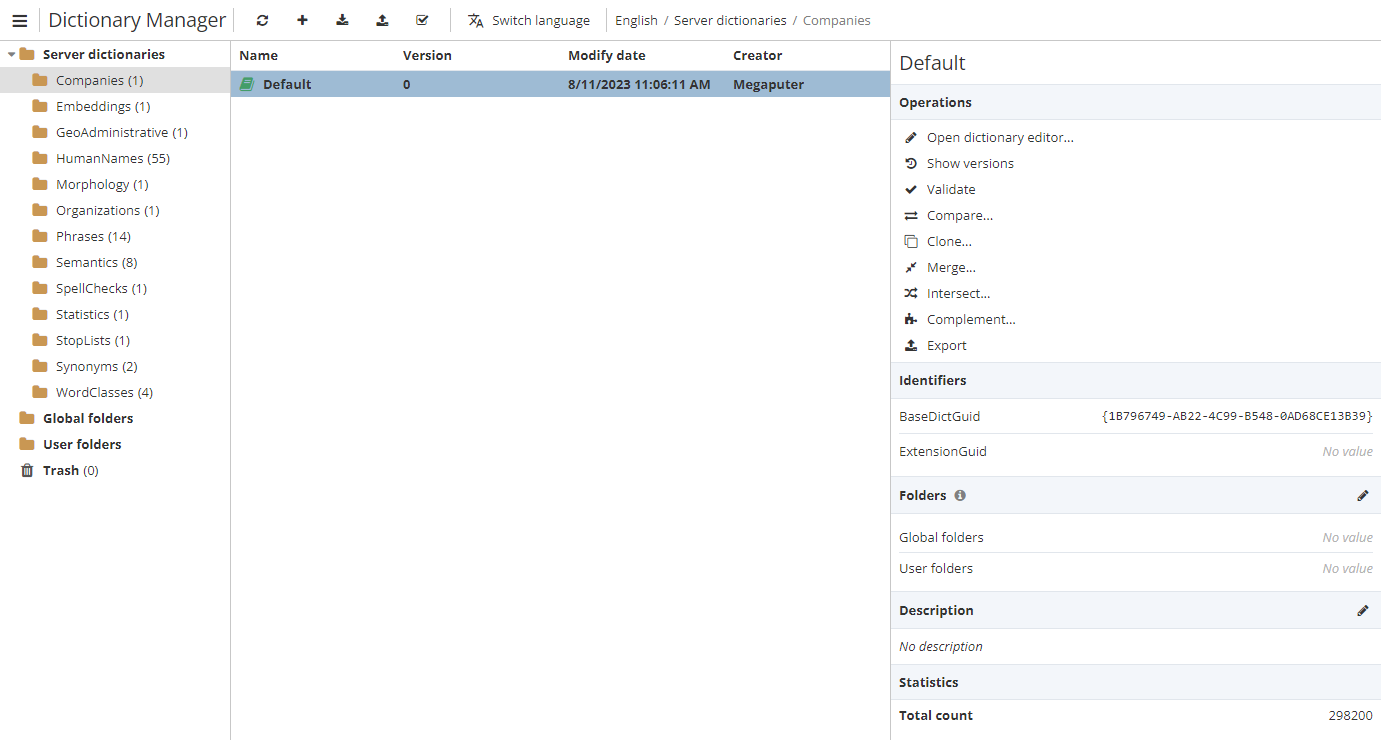Create a new dictionary with the plus icon
1381x740 pixels.
[x=302, y=19]
